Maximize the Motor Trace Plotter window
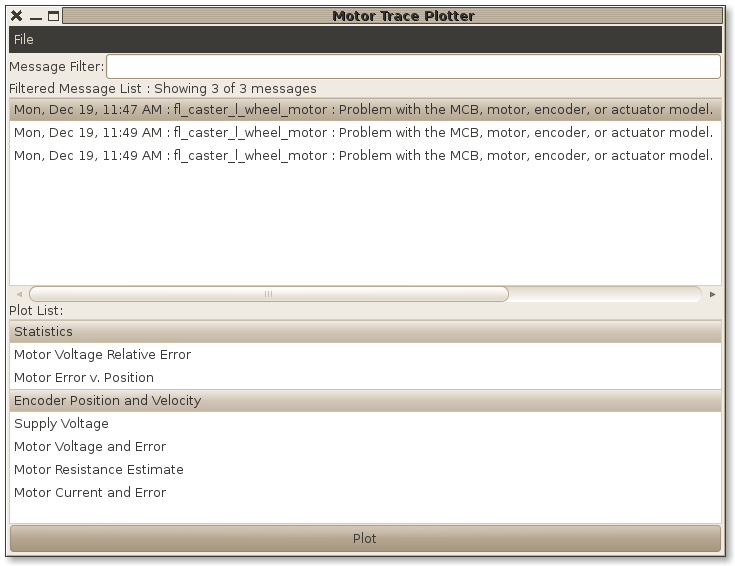Image resolution: width=735 pixels, height=566 pixels. (53, 16)
